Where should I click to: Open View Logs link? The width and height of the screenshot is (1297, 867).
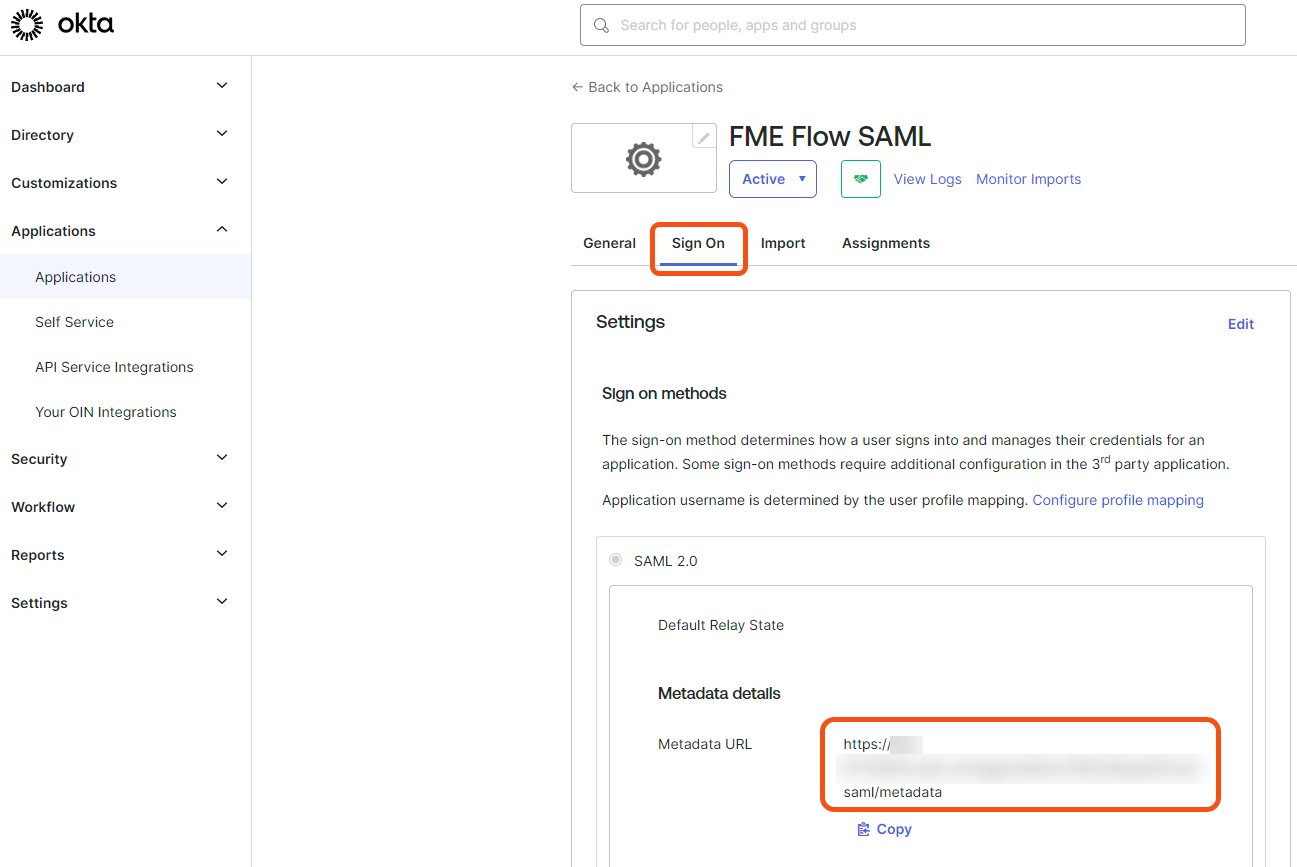pyautogui.click(x=927, y=179)
